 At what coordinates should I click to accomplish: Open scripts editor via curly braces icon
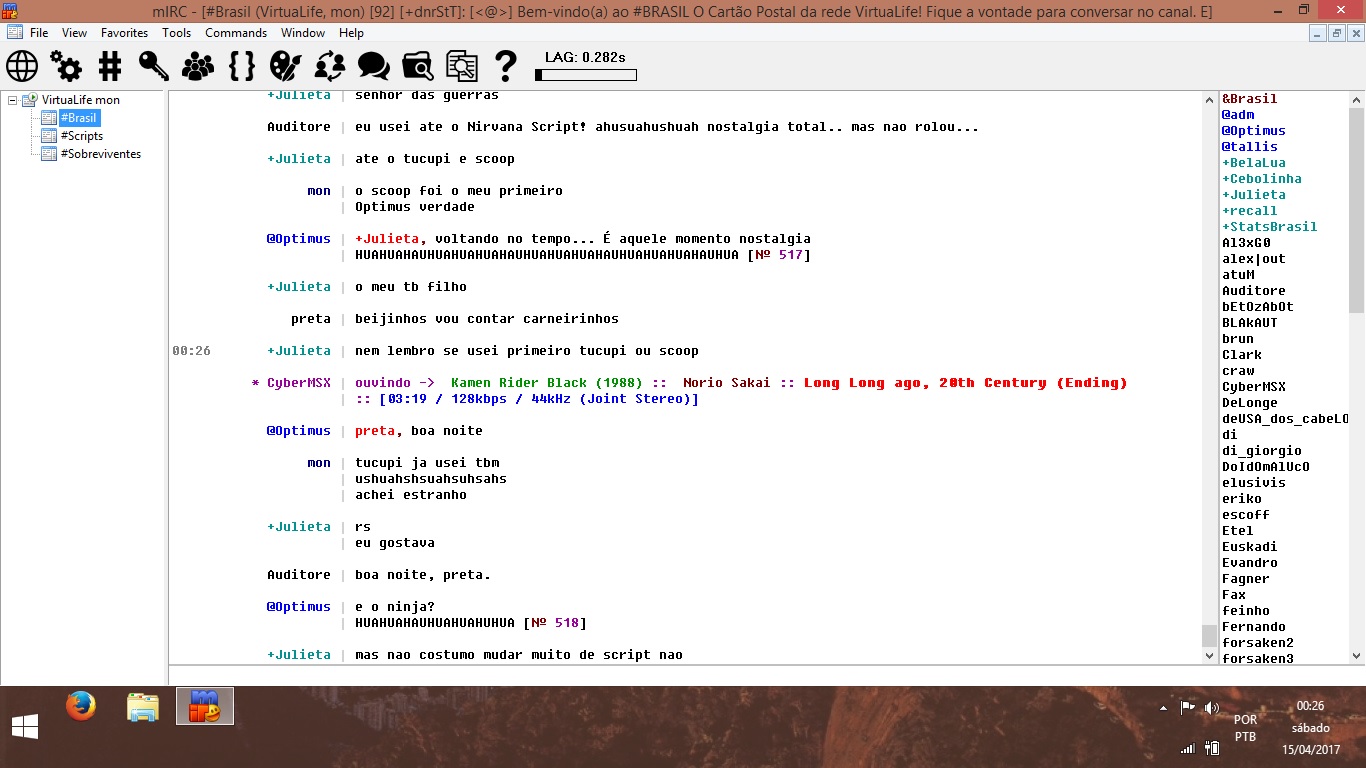click(242, 66)
